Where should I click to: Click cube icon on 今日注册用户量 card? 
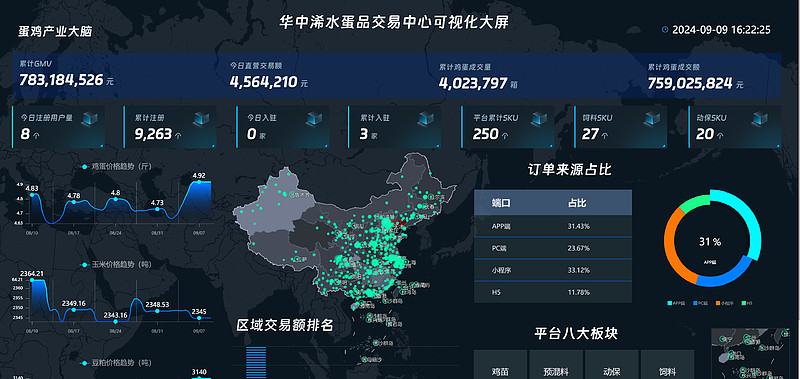coord(90,119)
